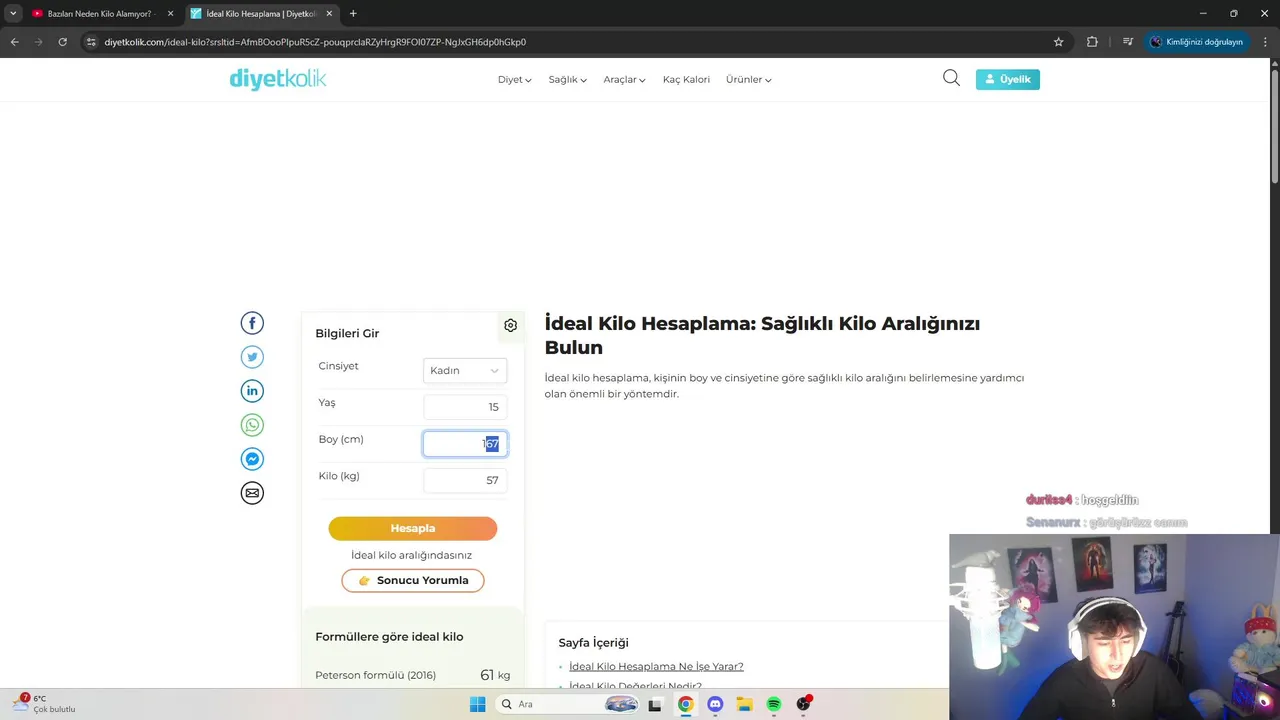Click the Formüllere göre ideal kilo heading
Image resolution: width=1280 pixels, height=720 pixels.
point(389,637)
